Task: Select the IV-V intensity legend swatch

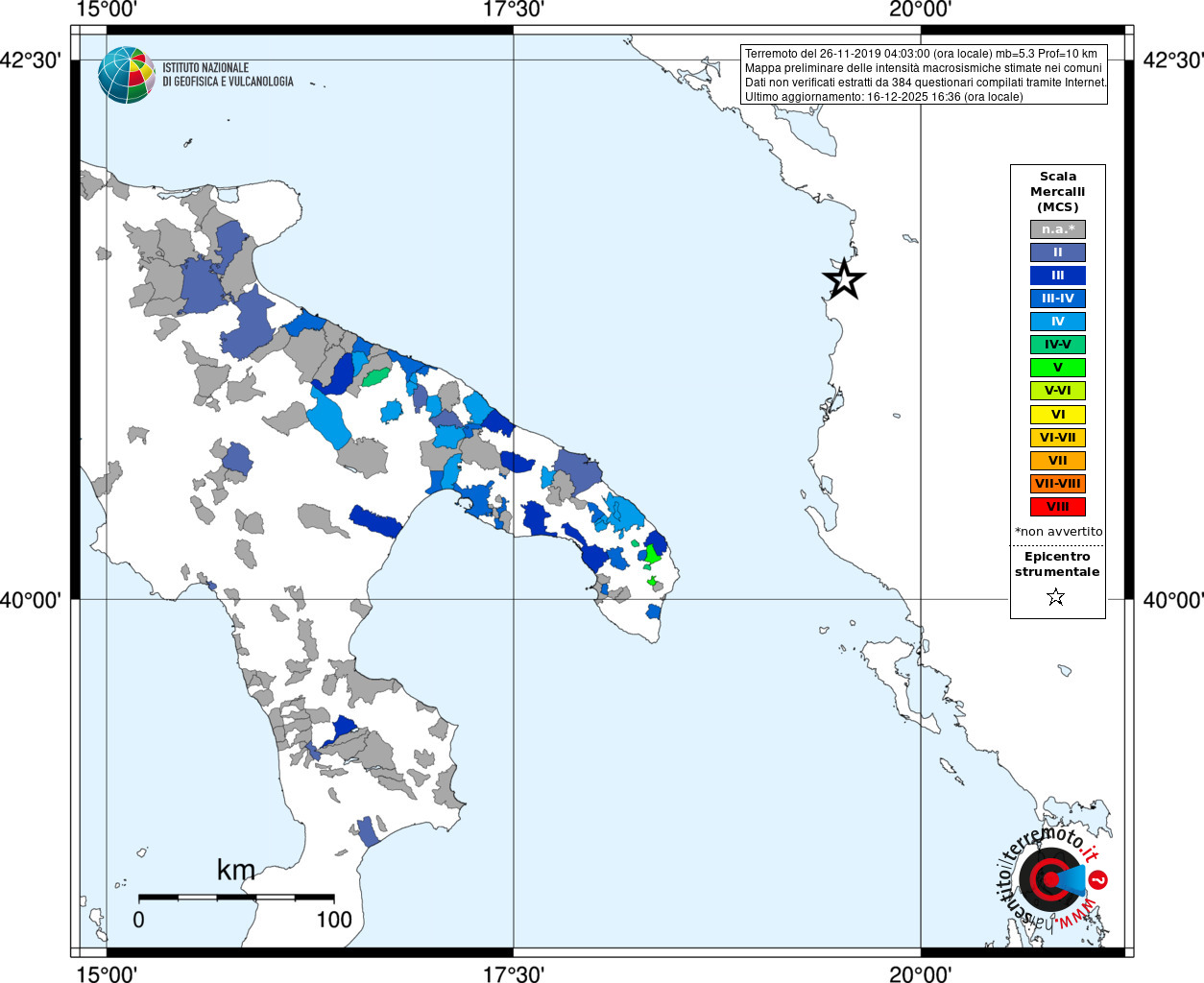Action: tap(1058, 345)
